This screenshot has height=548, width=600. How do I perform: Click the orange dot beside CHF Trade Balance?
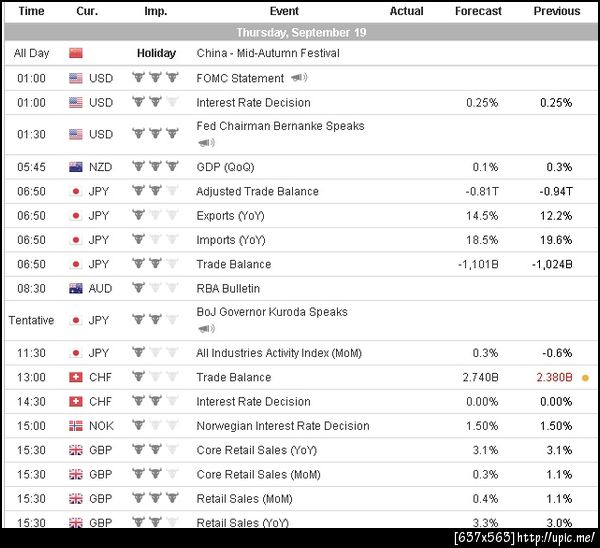pos(585,378)
